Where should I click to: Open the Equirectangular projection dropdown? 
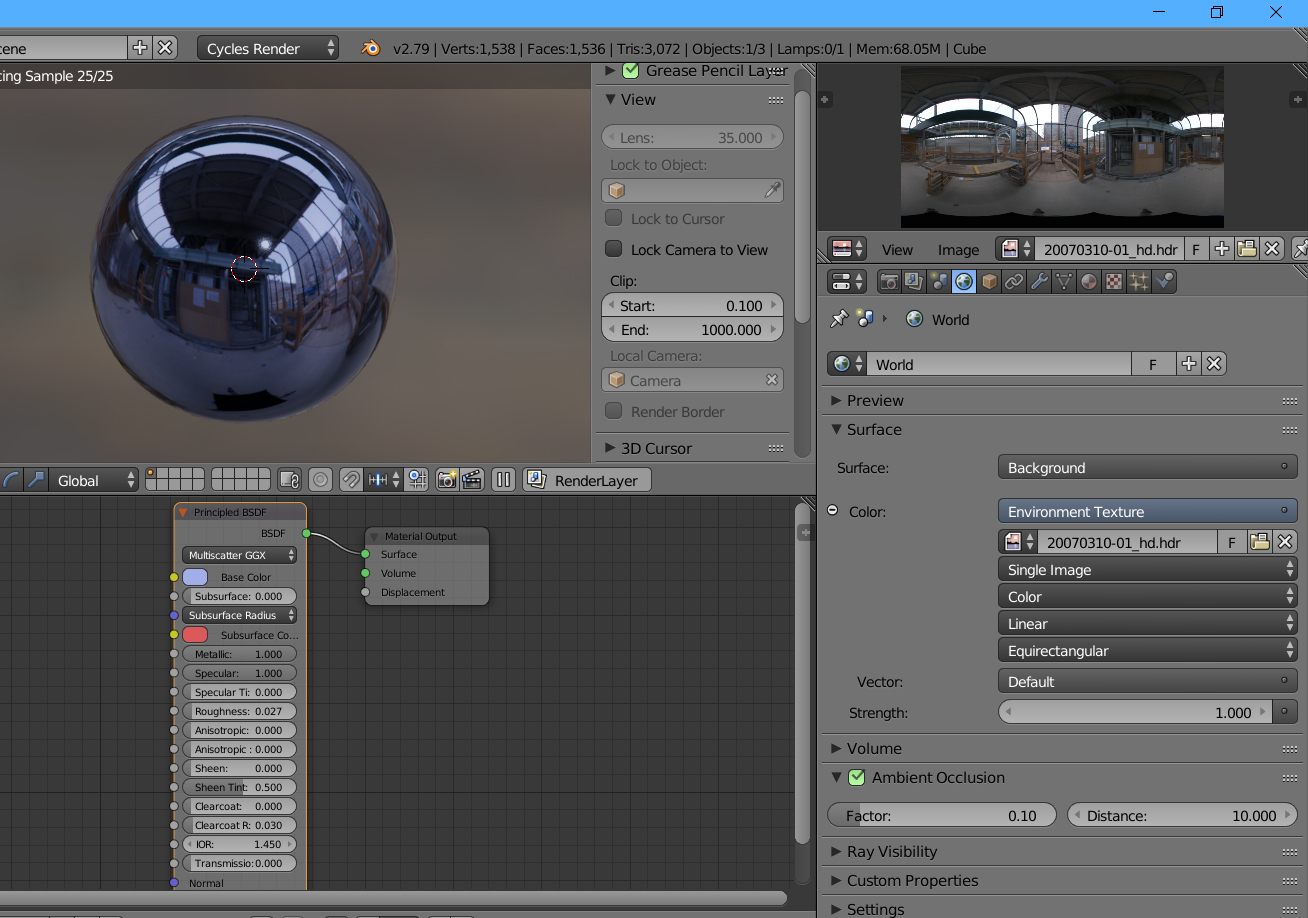pos(1147,651)
